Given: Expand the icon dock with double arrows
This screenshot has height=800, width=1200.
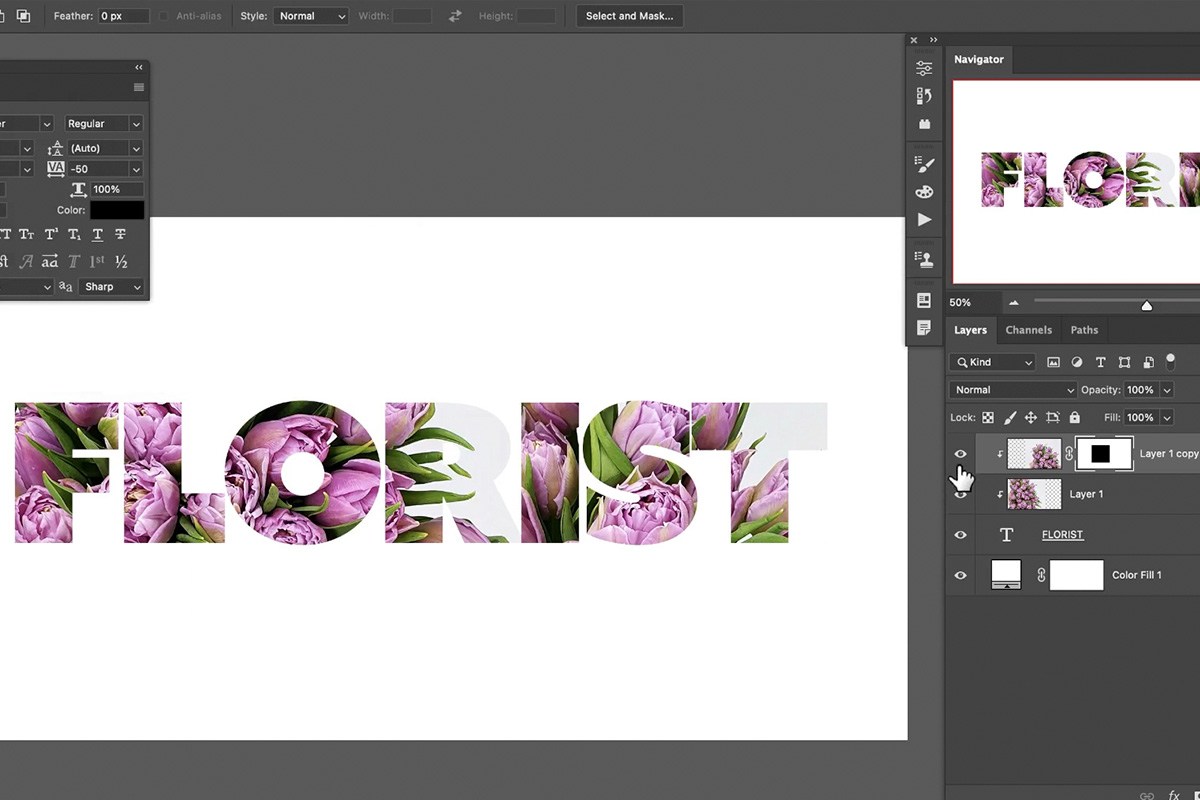Looking at the screenshot, I should 934,40.
